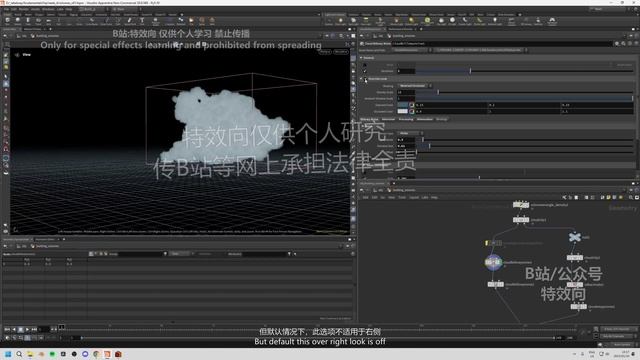Open Occluded Color picker icon
640x360 pixels.
tap(411, 111)
